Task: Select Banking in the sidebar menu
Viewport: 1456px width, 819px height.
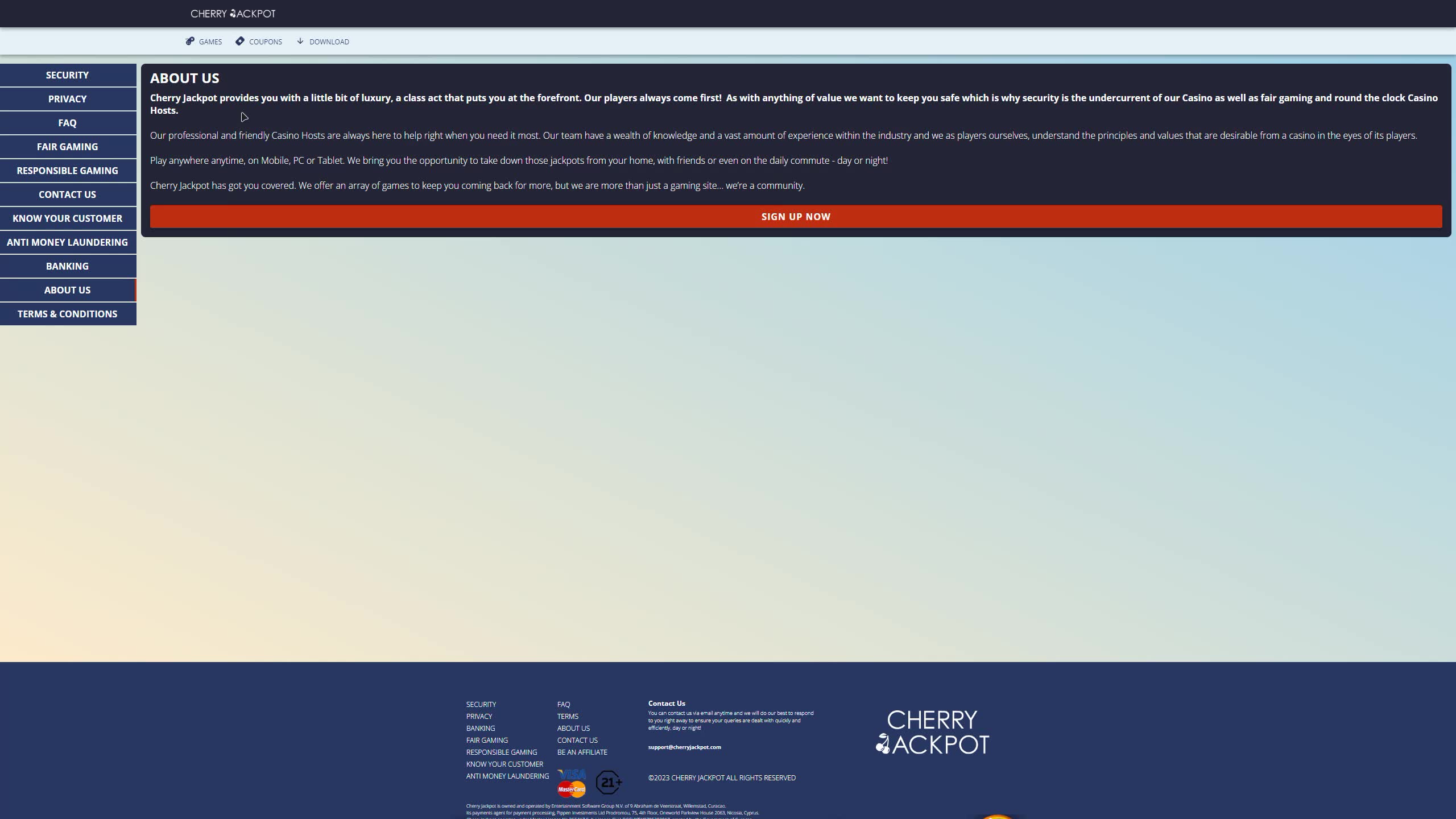Action: (67, 266)
